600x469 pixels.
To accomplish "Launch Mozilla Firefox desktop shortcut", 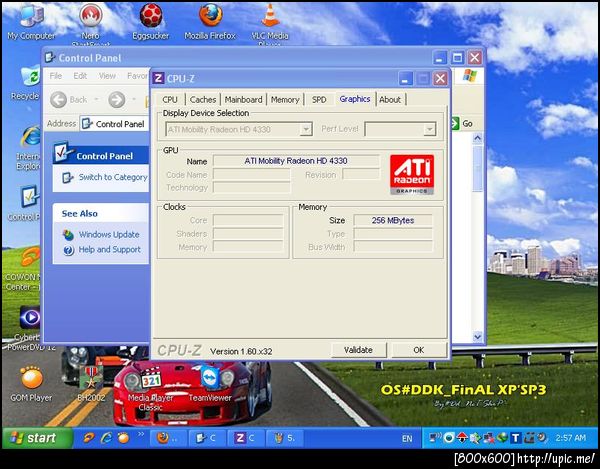I will 210,15.
